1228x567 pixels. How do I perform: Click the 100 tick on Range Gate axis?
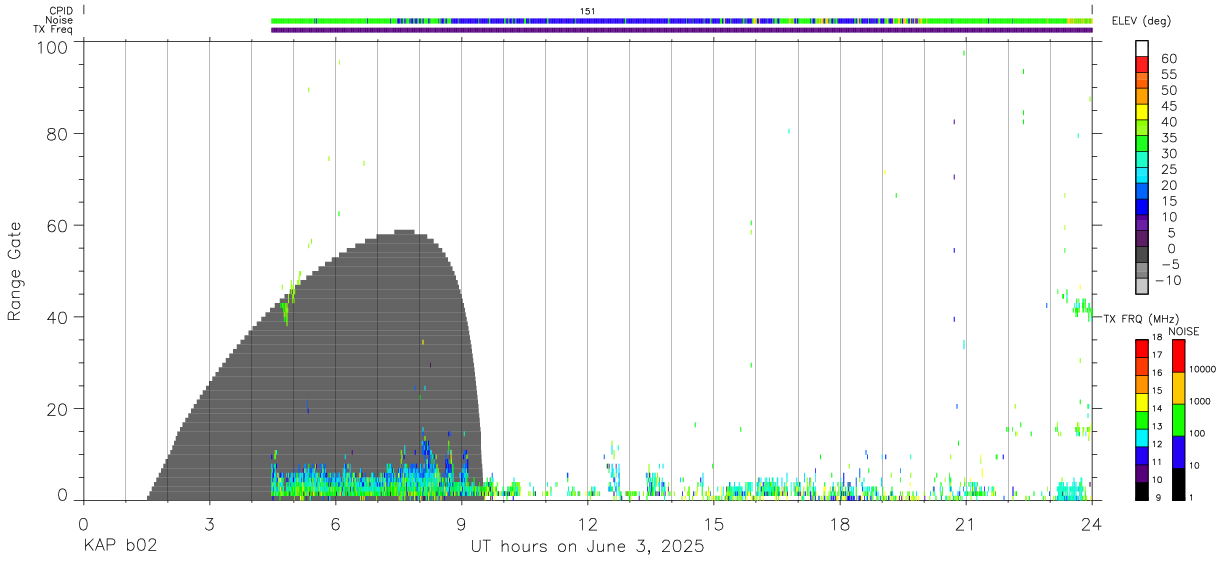pos(53,47)
